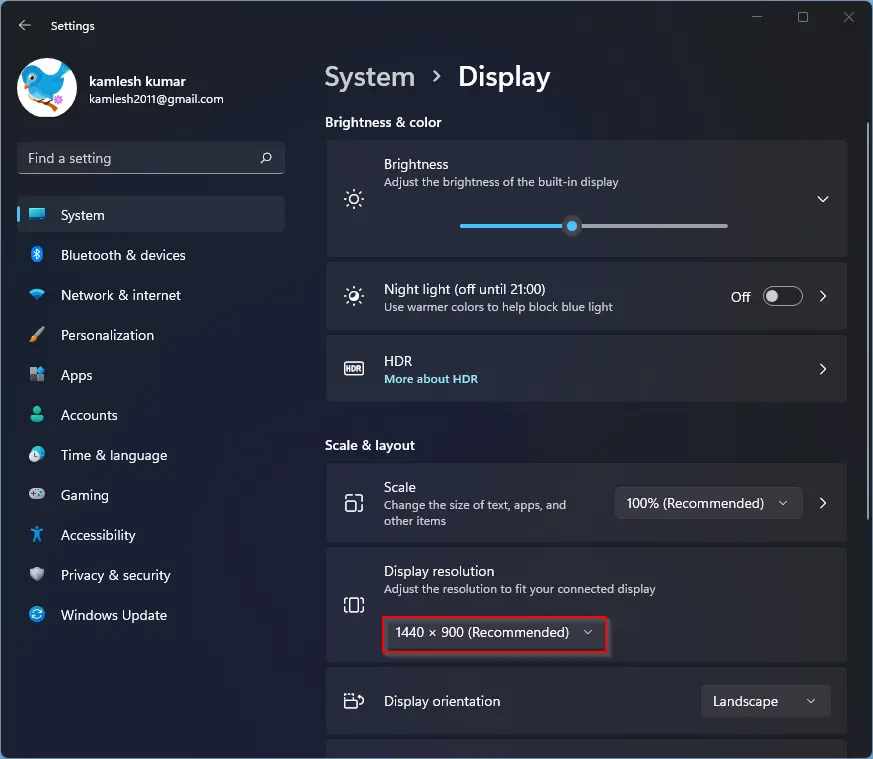Open Privacy & security settings

[x=151, y=574]
